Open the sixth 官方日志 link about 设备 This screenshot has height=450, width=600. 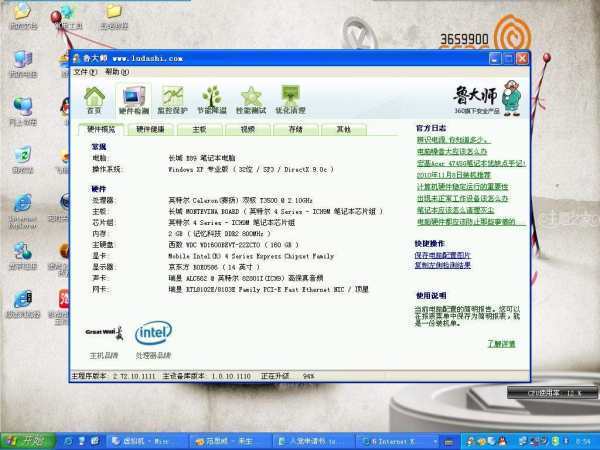(462, 199)
